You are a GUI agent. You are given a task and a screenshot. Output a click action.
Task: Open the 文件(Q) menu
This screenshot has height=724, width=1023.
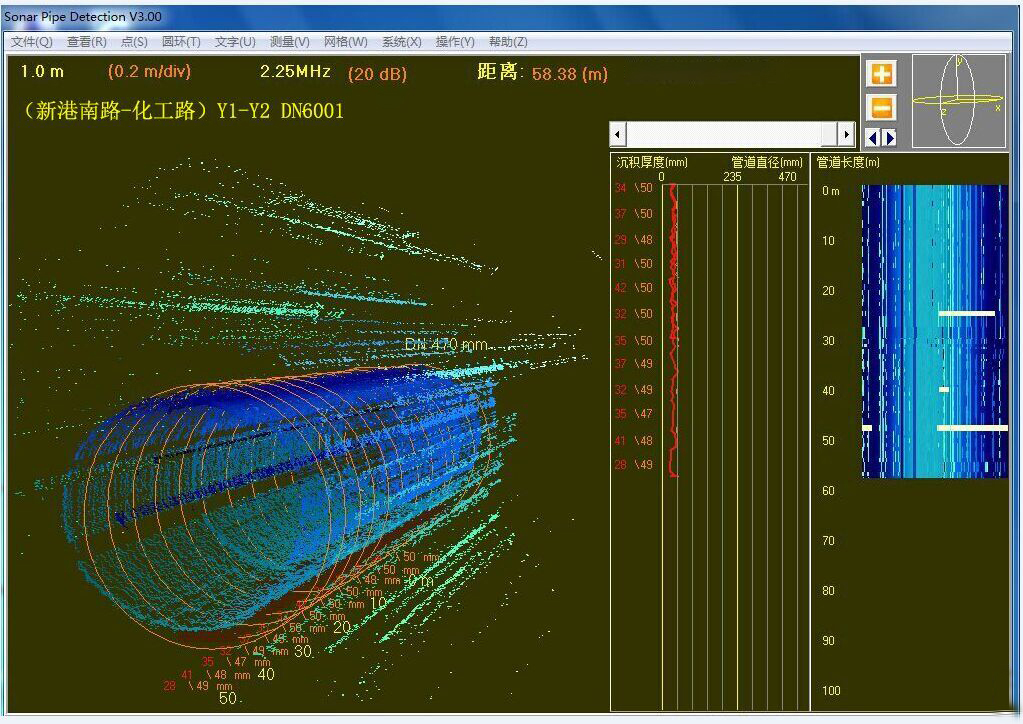tap(31, 42)
